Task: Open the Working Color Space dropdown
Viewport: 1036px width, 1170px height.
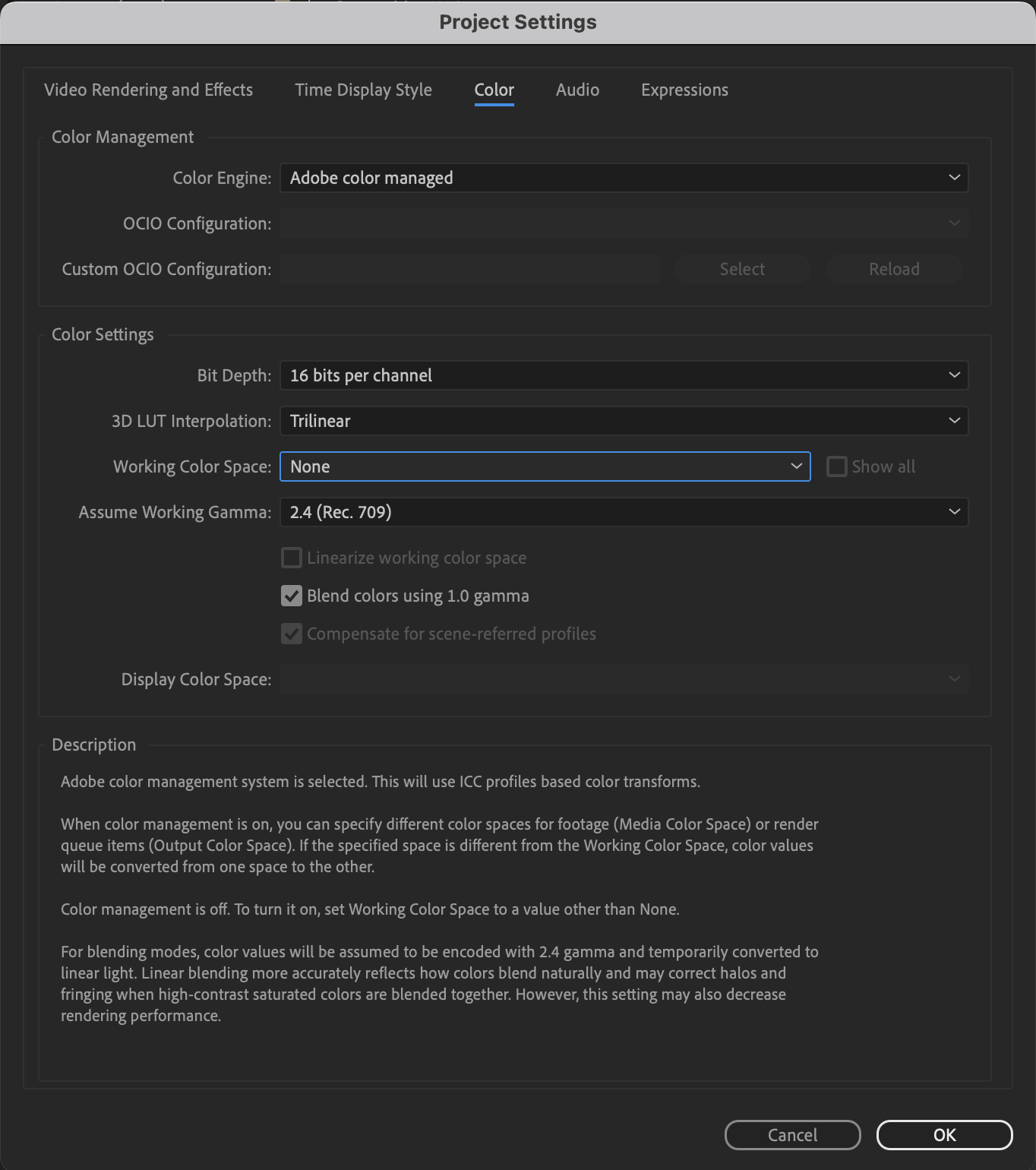Action: [x=544, y=466]
